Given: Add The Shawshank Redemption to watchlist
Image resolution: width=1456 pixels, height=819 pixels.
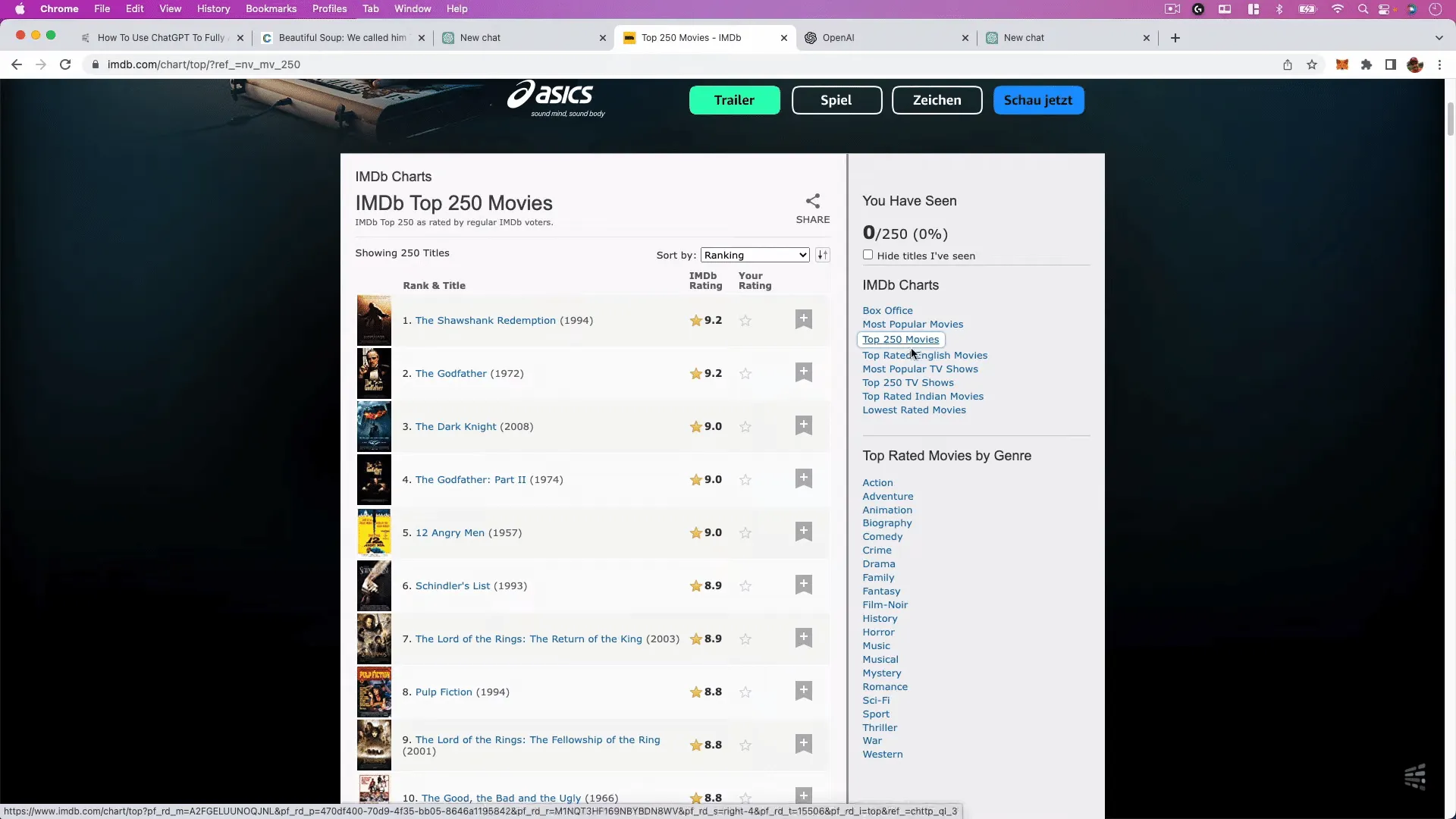Looking at the screenshot, I should (804, 319).
